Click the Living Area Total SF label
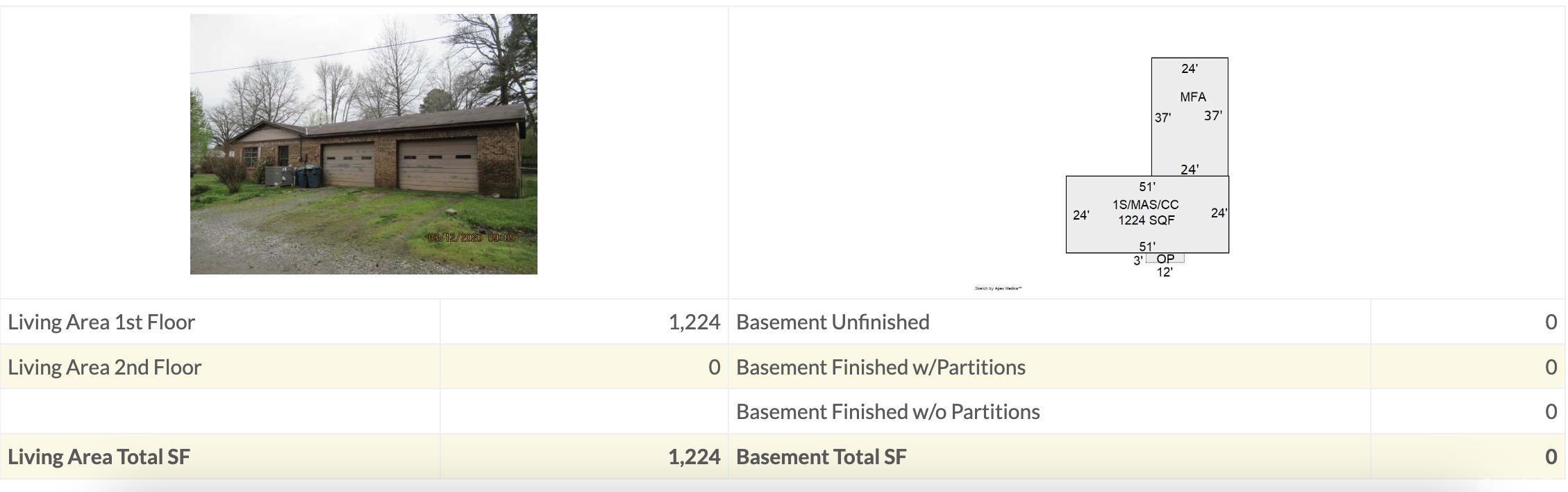Image resolution: width=1568 pixels, height=492 pixels. click(x=99, y=457)
